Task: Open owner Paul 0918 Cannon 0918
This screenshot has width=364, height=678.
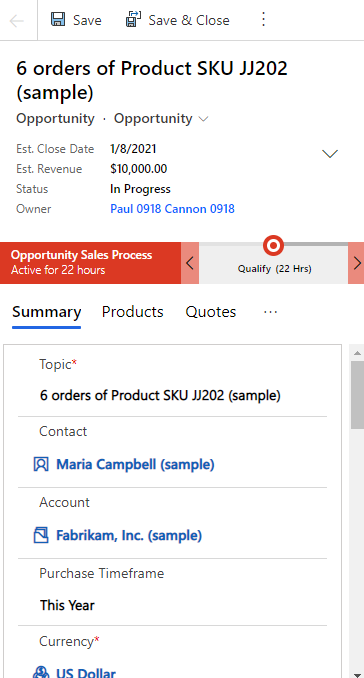Action: 172,209
